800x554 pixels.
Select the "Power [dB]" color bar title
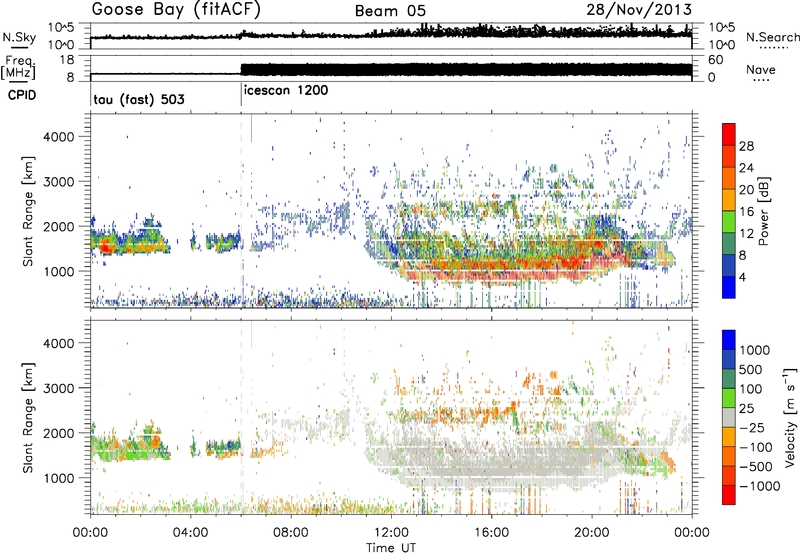[764, 211]
